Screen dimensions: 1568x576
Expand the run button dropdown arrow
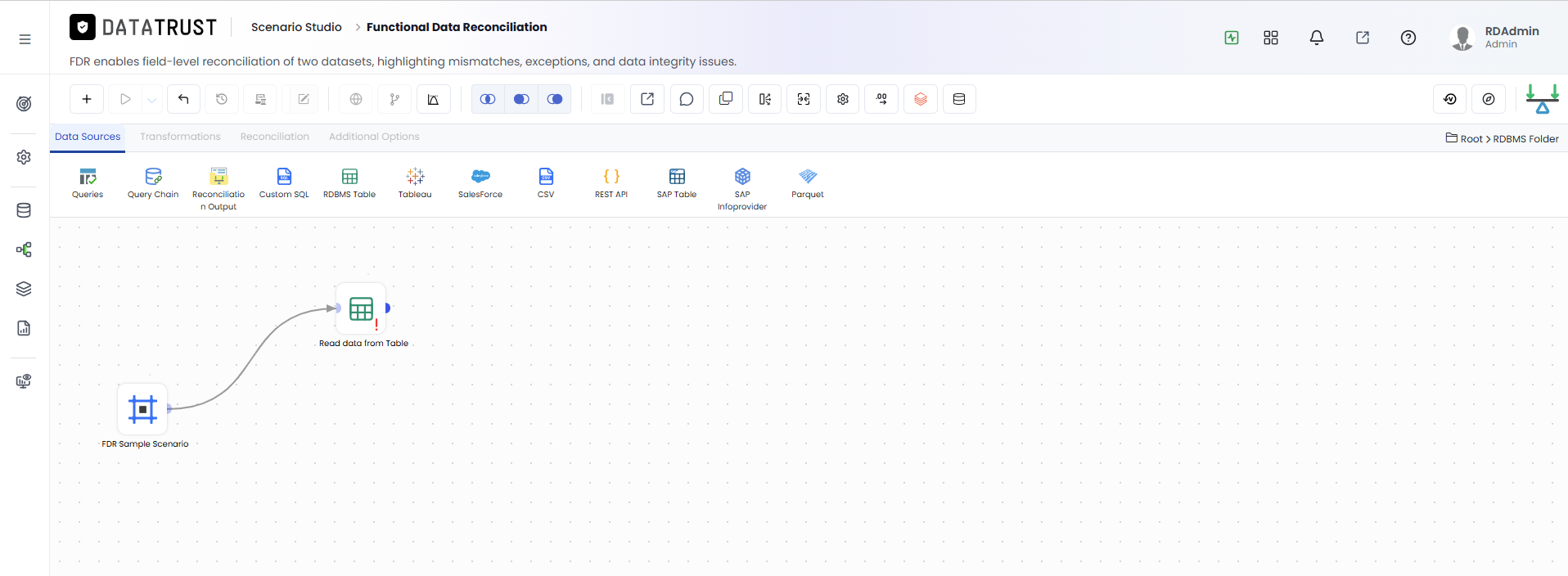[151, 99]
